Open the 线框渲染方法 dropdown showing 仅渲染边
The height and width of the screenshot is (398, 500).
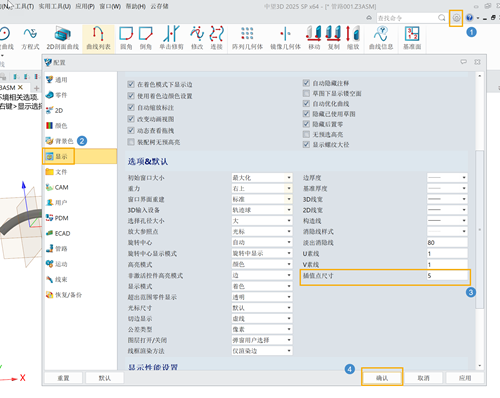click(262, 351)
